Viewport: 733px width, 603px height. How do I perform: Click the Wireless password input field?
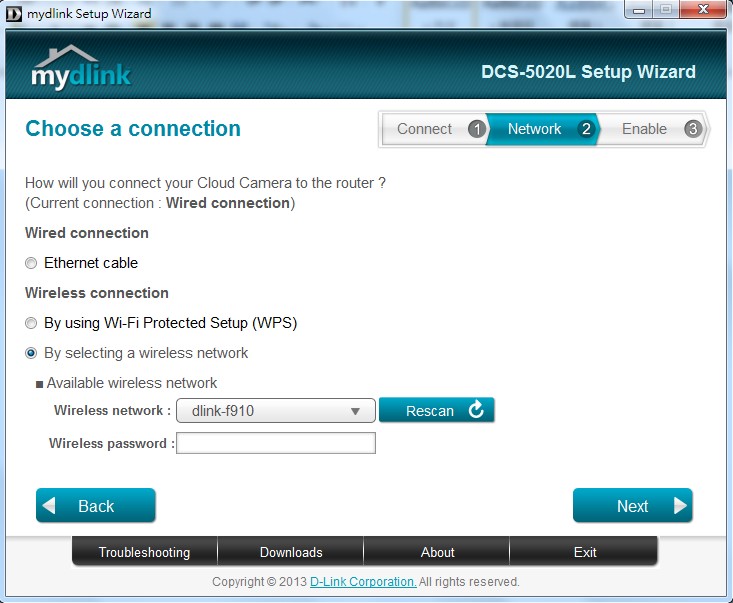pyautogui.click(x=276, y=443)
